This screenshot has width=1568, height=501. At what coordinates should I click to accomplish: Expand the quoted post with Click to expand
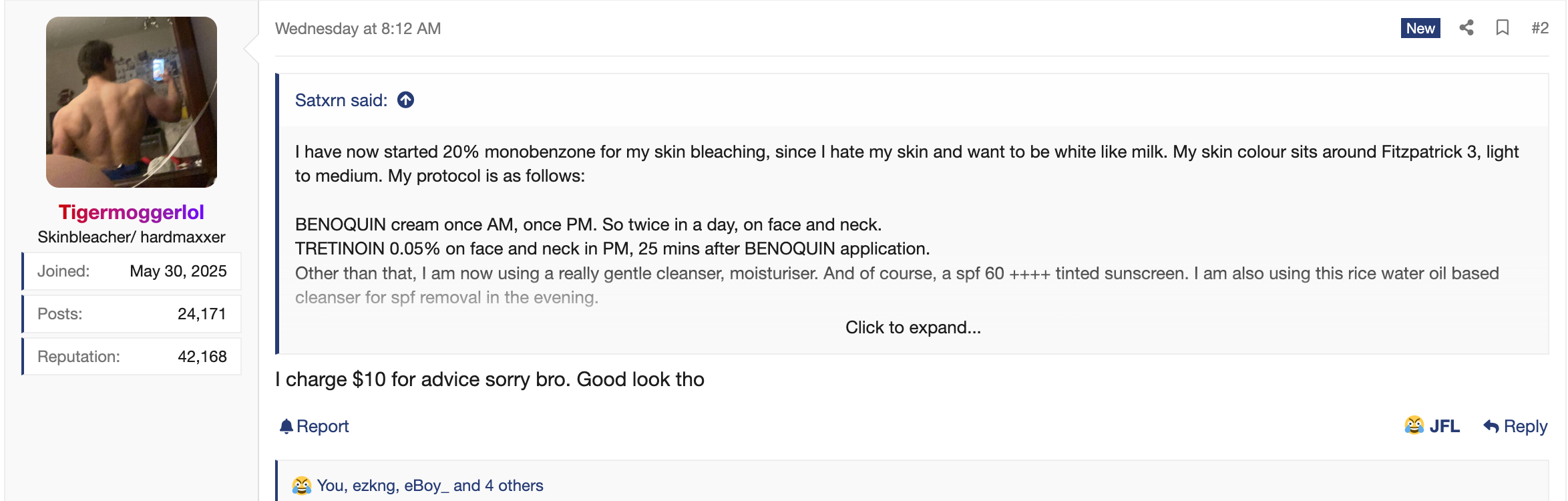912,327
